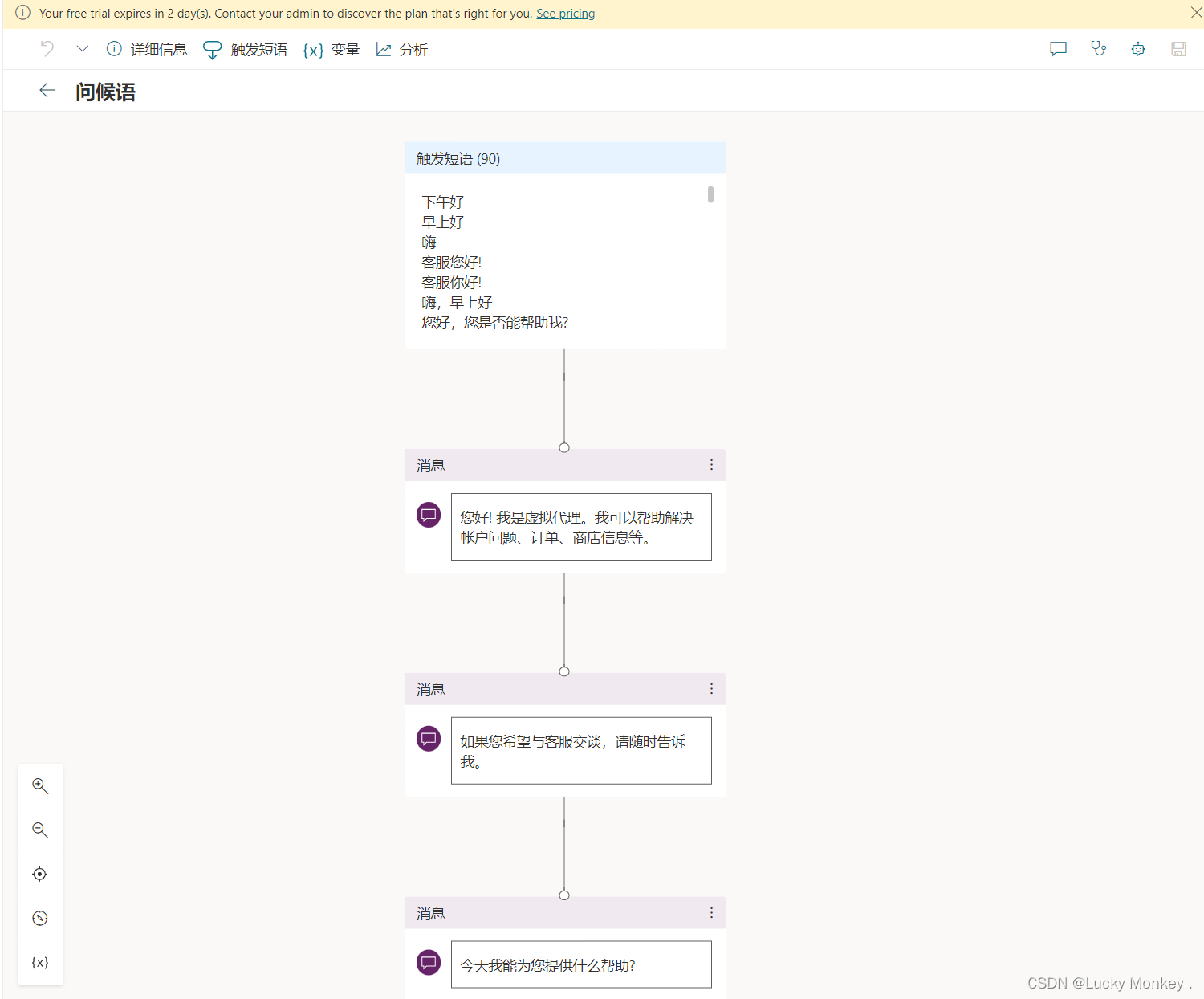
Task: Open variables from the canvas {x} button
Action: point(40,962)
